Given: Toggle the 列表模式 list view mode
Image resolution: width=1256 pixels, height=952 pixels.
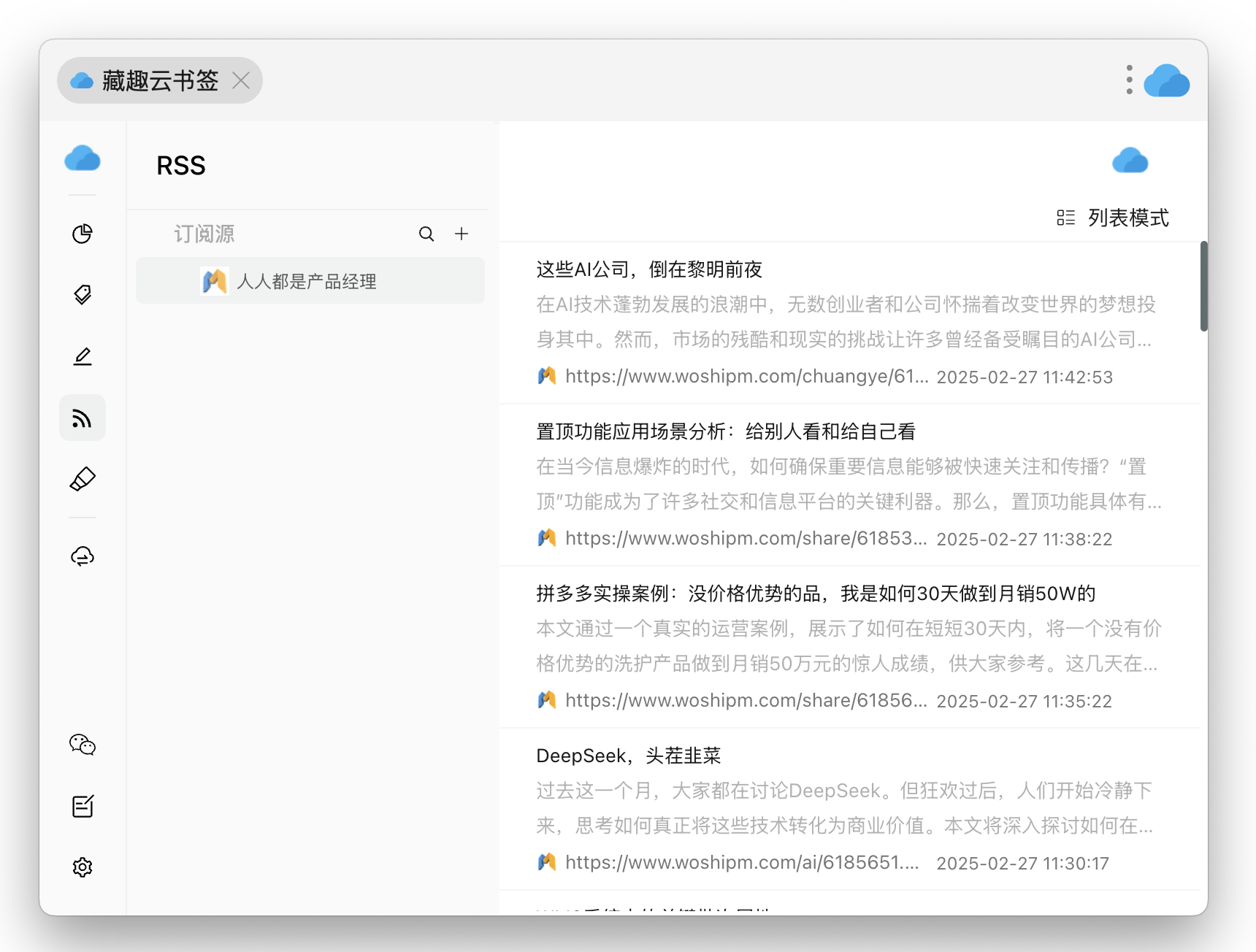Looking at the screenshot, I should click(x=1113, y=218).
